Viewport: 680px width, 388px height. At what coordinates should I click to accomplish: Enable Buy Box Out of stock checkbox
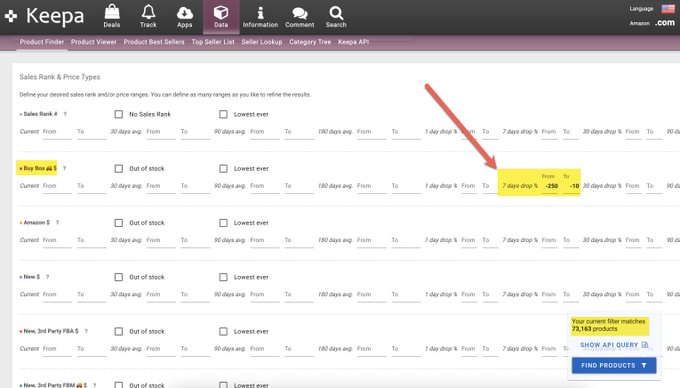(118, 168)
